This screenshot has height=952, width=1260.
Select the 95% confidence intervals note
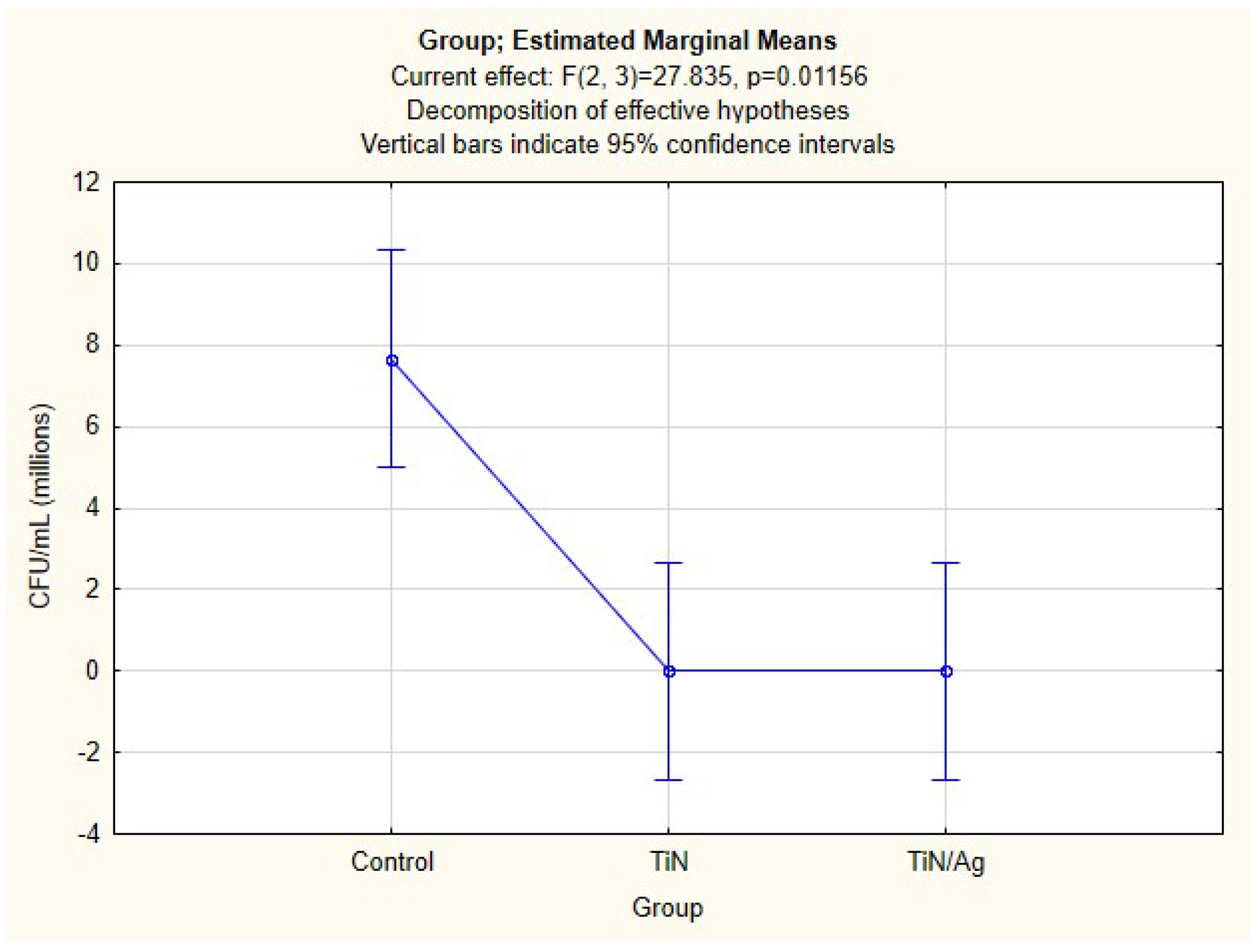[x=628, y=145]
